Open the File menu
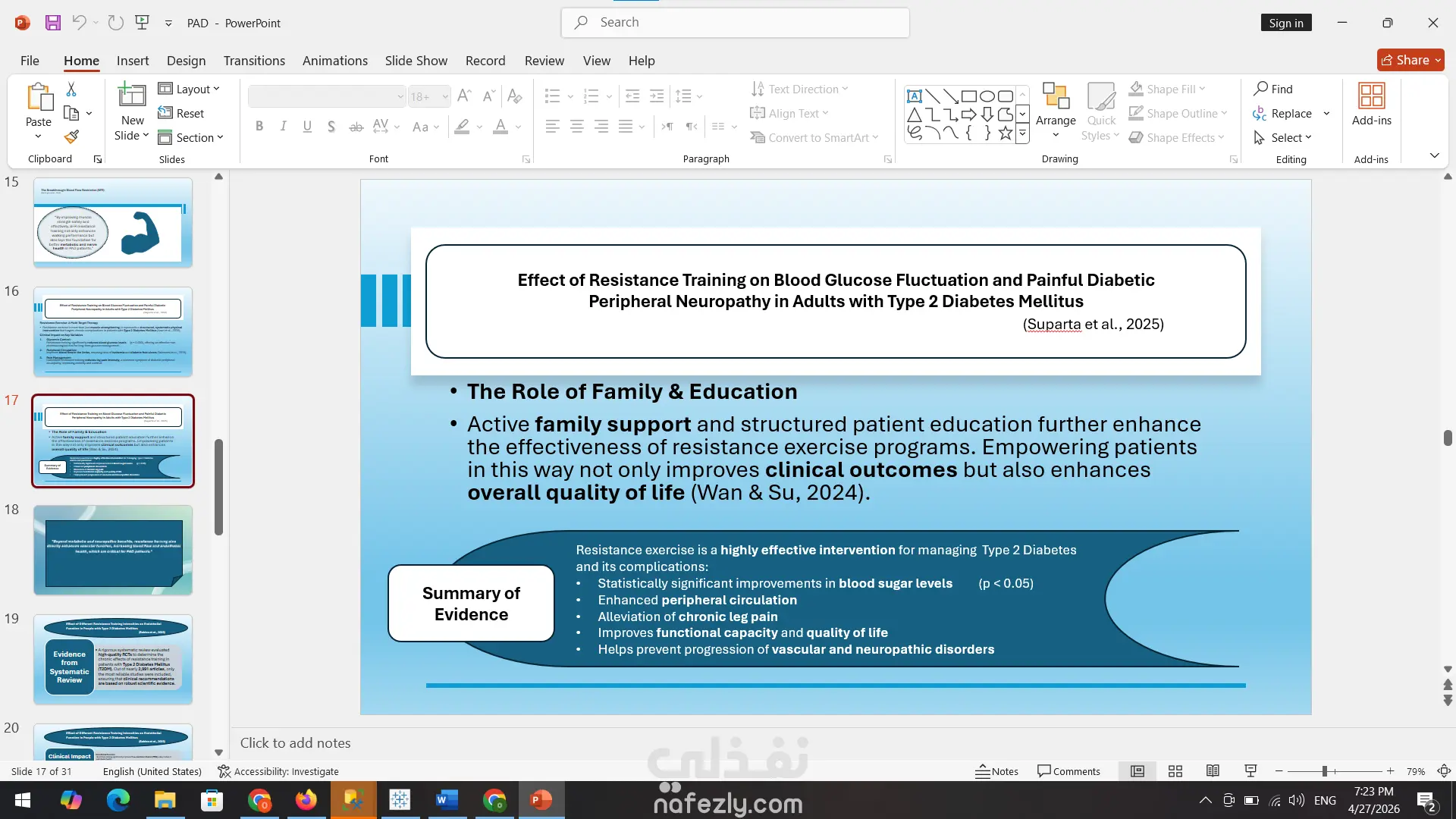Viewport: 1456px width, 819px height. point(30,61)
